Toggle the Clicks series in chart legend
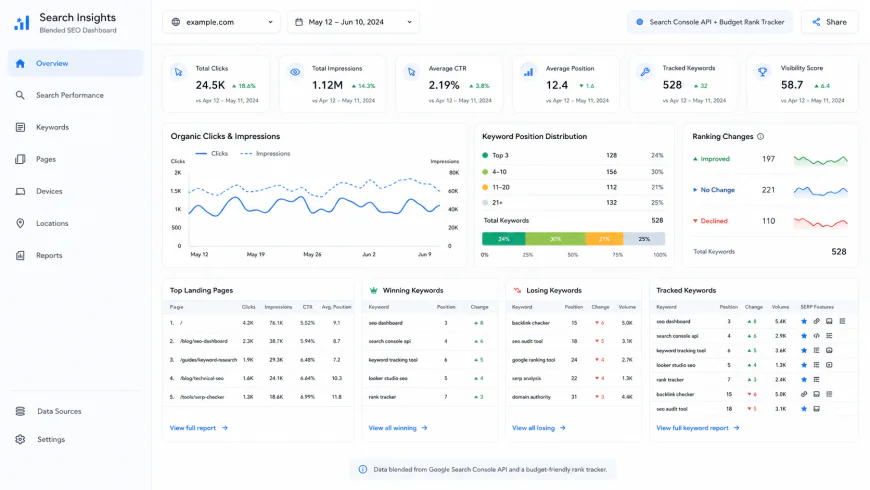The width and height of the screenshot is (870, 490). 211,154
